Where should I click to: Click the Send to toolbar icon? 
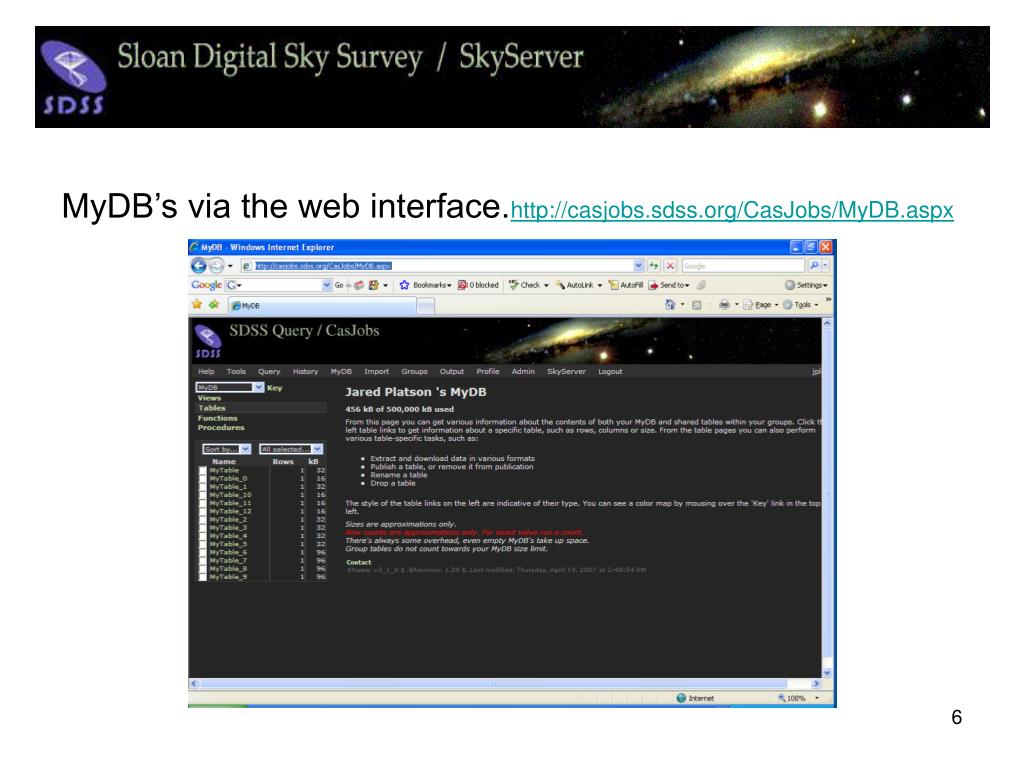[x=653, y=285]
